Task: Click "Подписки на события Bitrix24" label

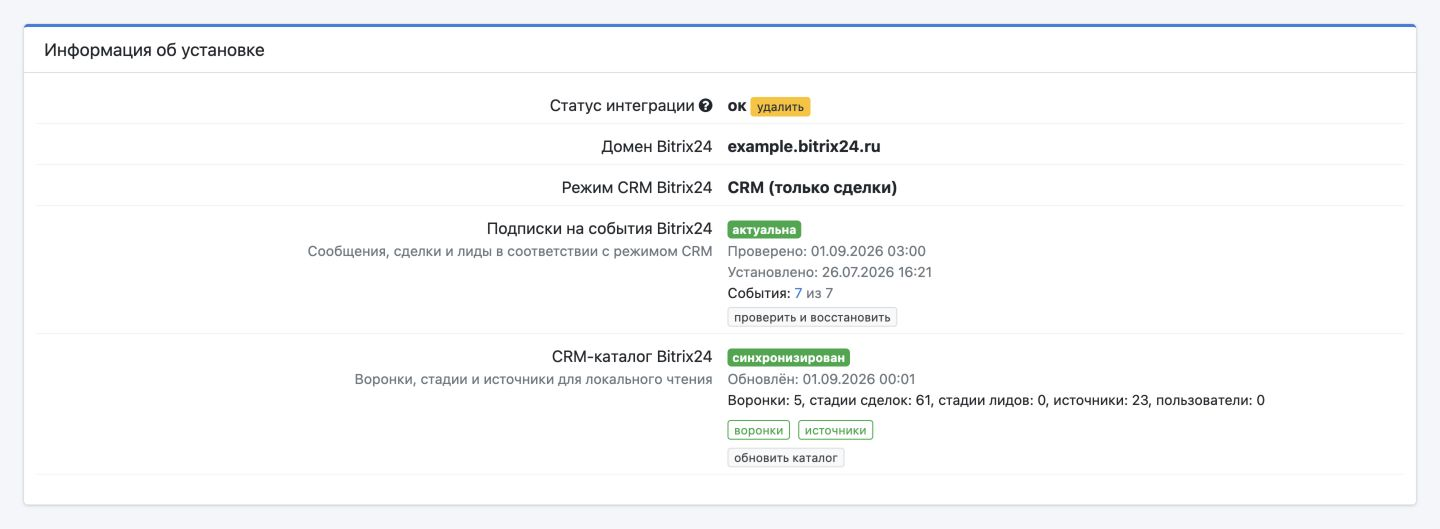Action: click(599, 228)
